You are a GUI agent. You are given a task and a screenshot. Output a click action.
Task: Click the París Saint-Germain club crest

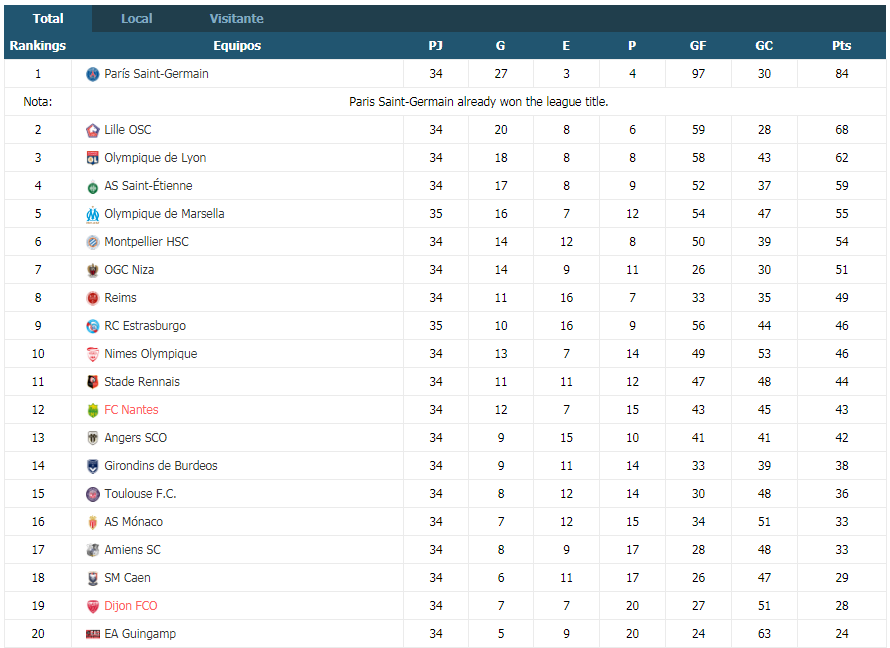point(93,74)
